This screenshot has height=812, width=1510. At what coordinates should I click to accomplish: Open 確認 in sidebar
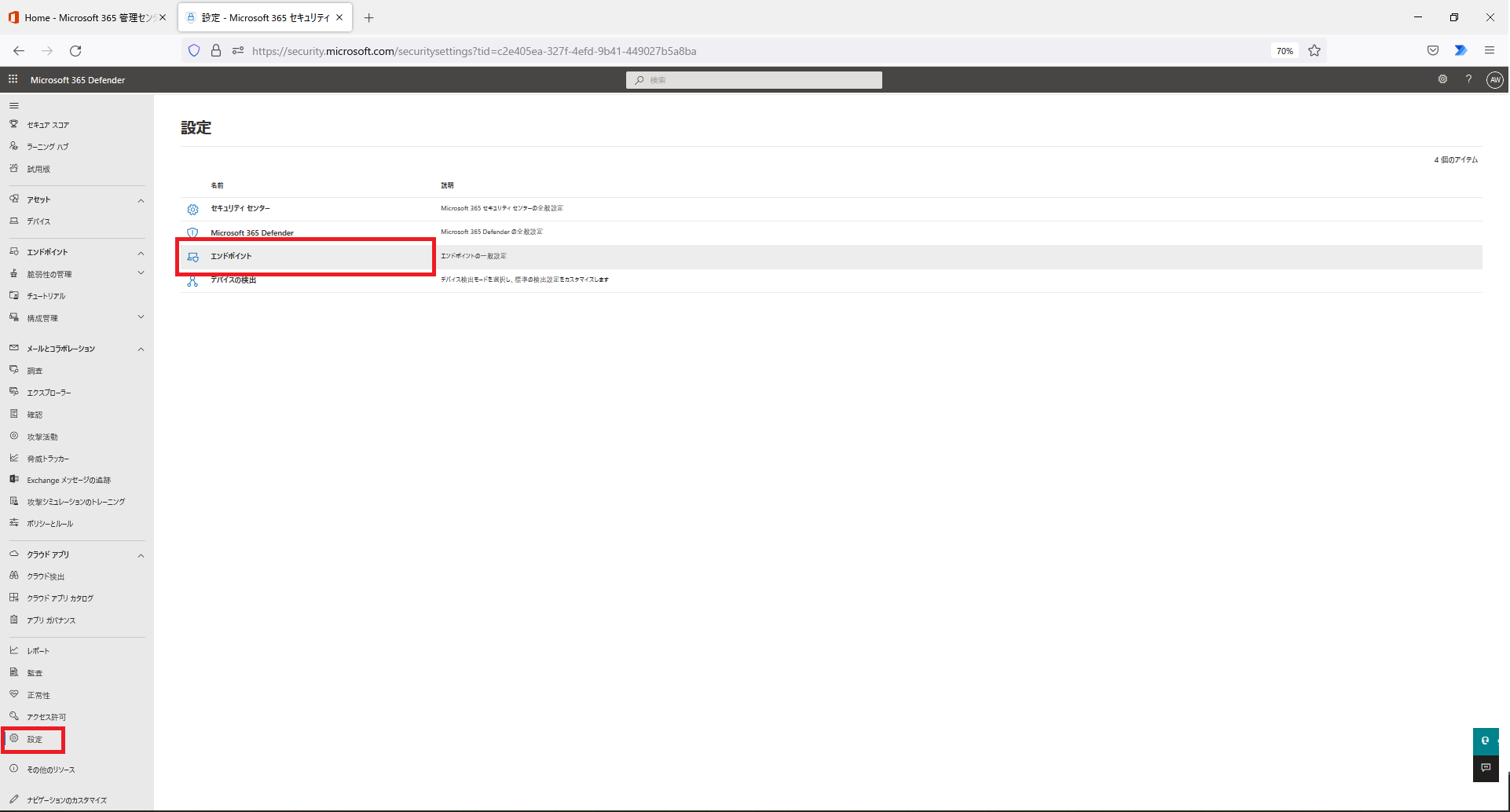35,415
